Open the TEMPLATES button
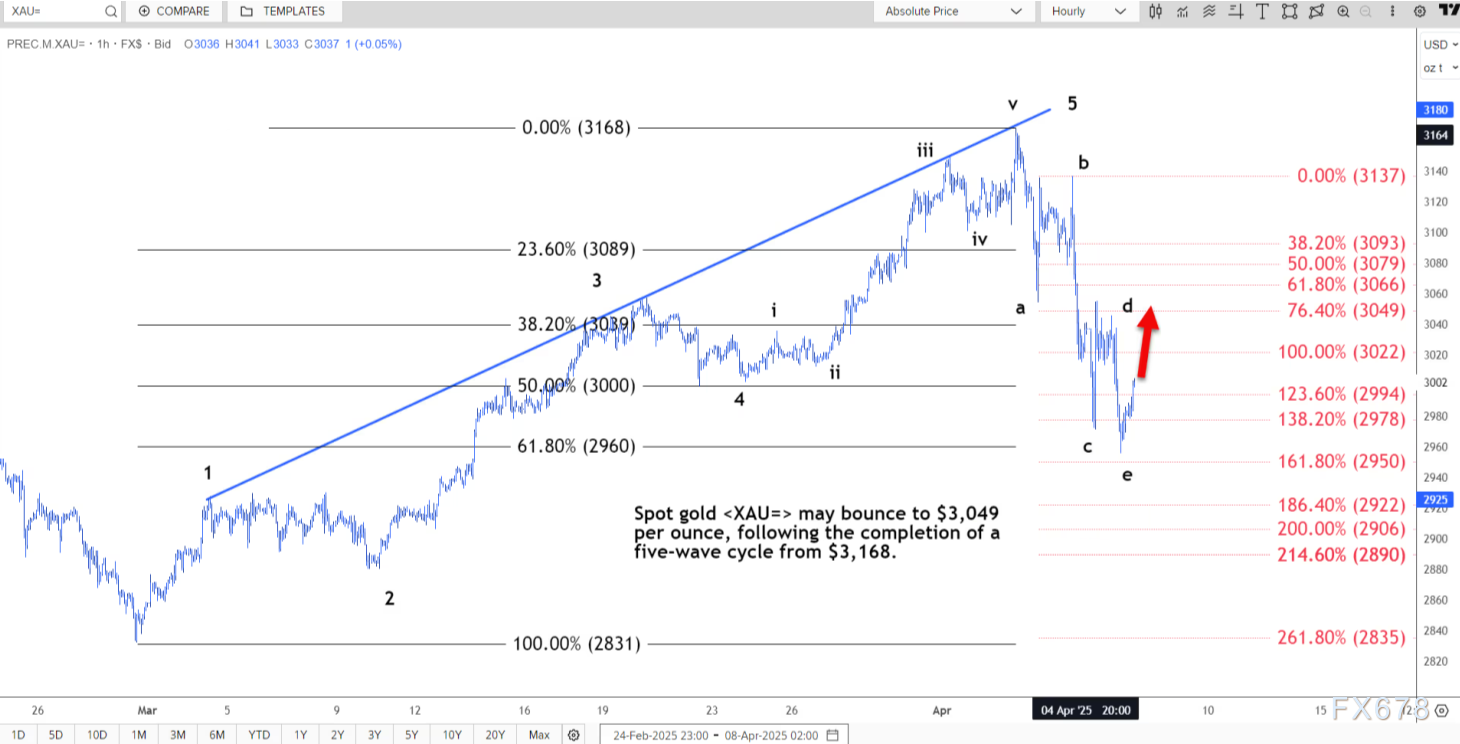Viewport: 1460px width, 744px height. point(283,11)
